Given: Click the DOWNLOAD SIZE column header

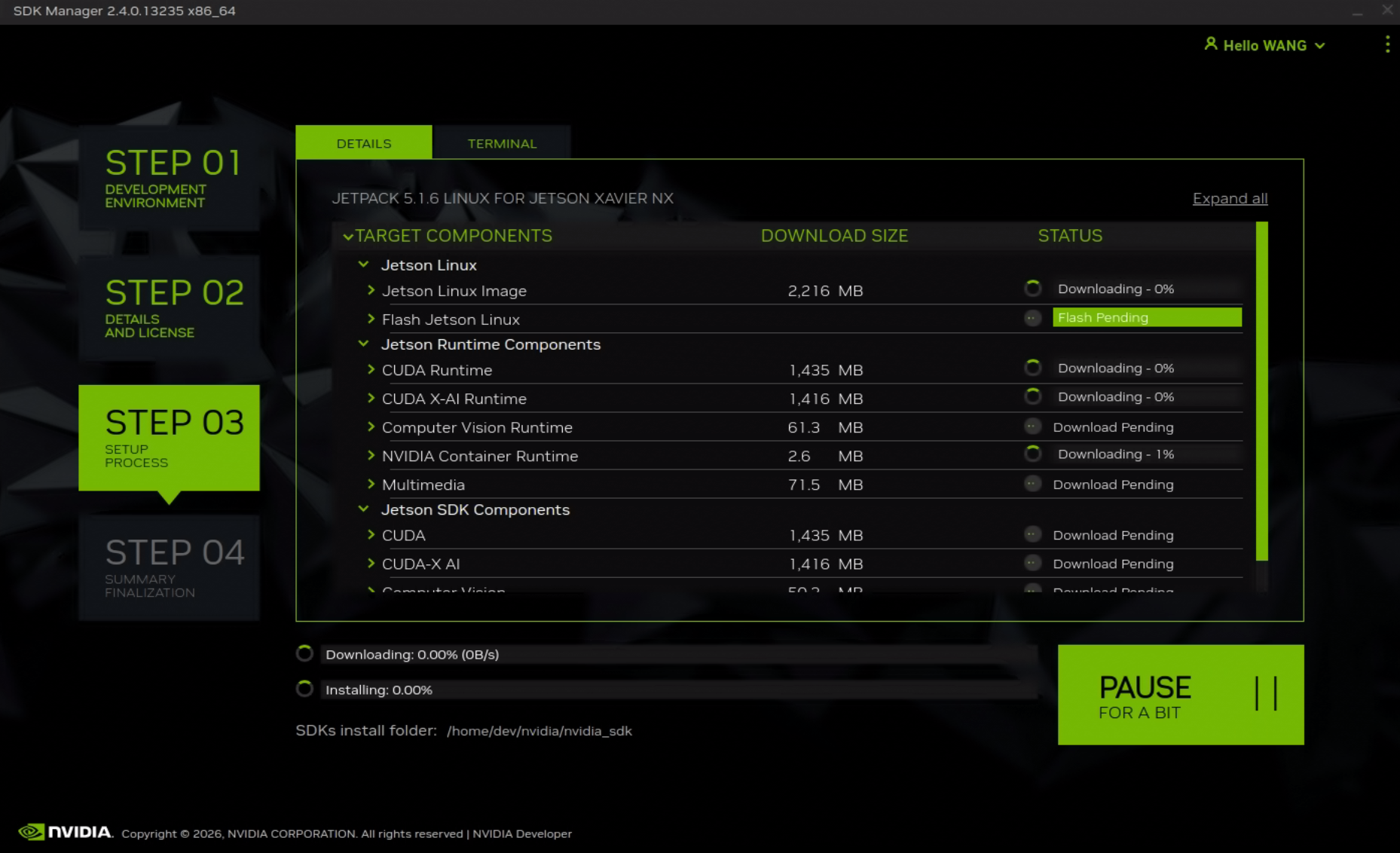Looking at the screenshot, I should click(x=834, y=235).
